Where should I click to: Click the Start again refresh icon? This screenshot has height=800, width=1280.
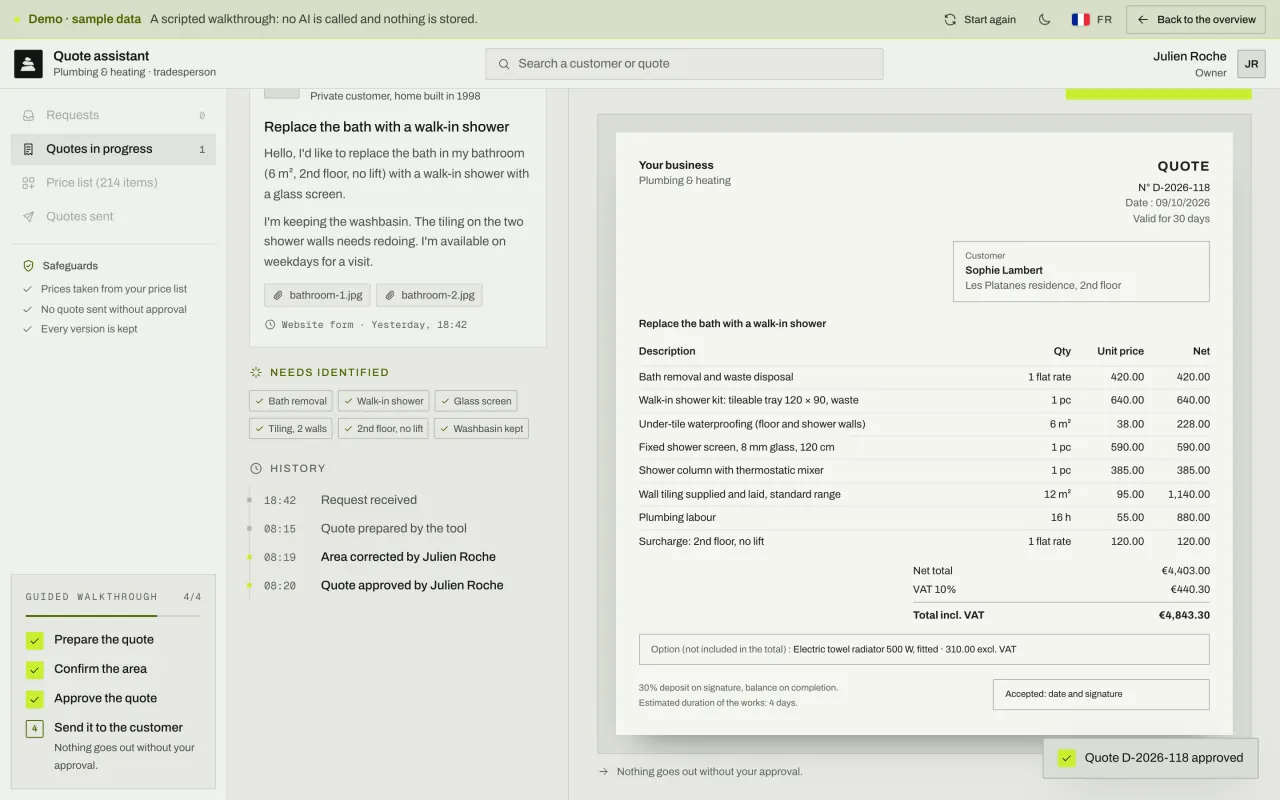[x=950, y=19]
